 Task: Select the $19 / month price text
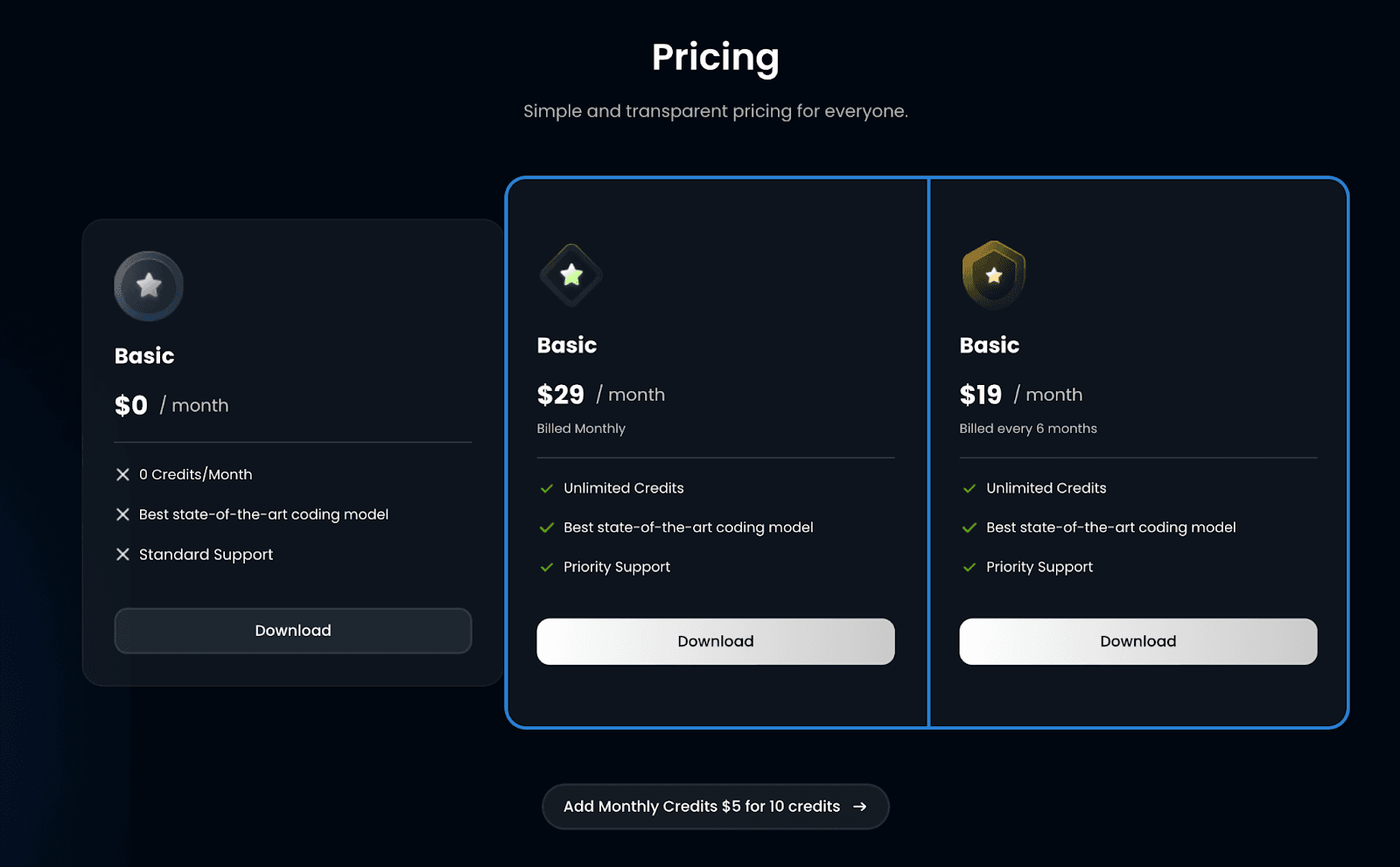click(x=1021, y=395)
